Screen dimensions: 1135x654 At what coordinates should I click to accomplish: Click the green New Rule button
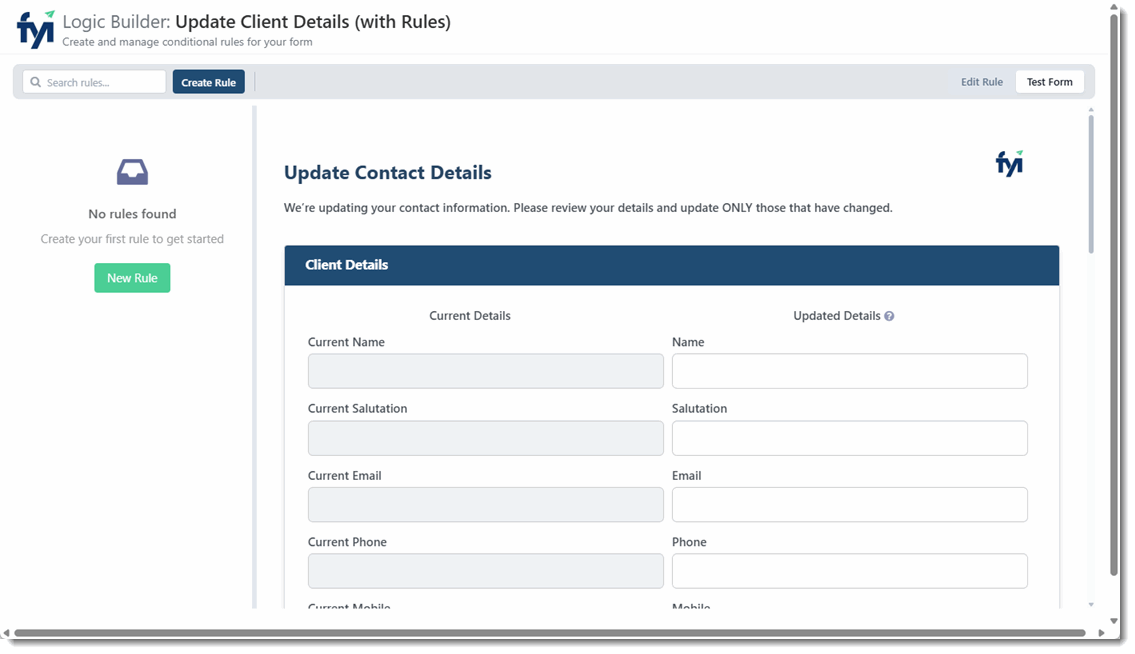point(132,278)
